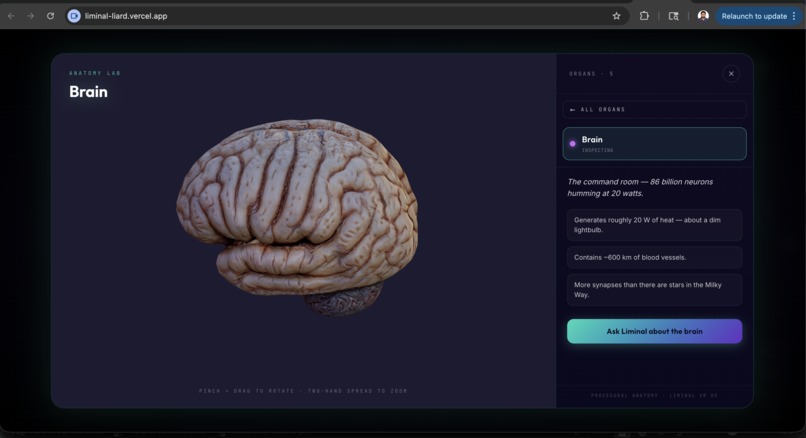This screenshot has height=438, width=806.
Task: Select the Brain organ card
Action: [x=654, y=144]
